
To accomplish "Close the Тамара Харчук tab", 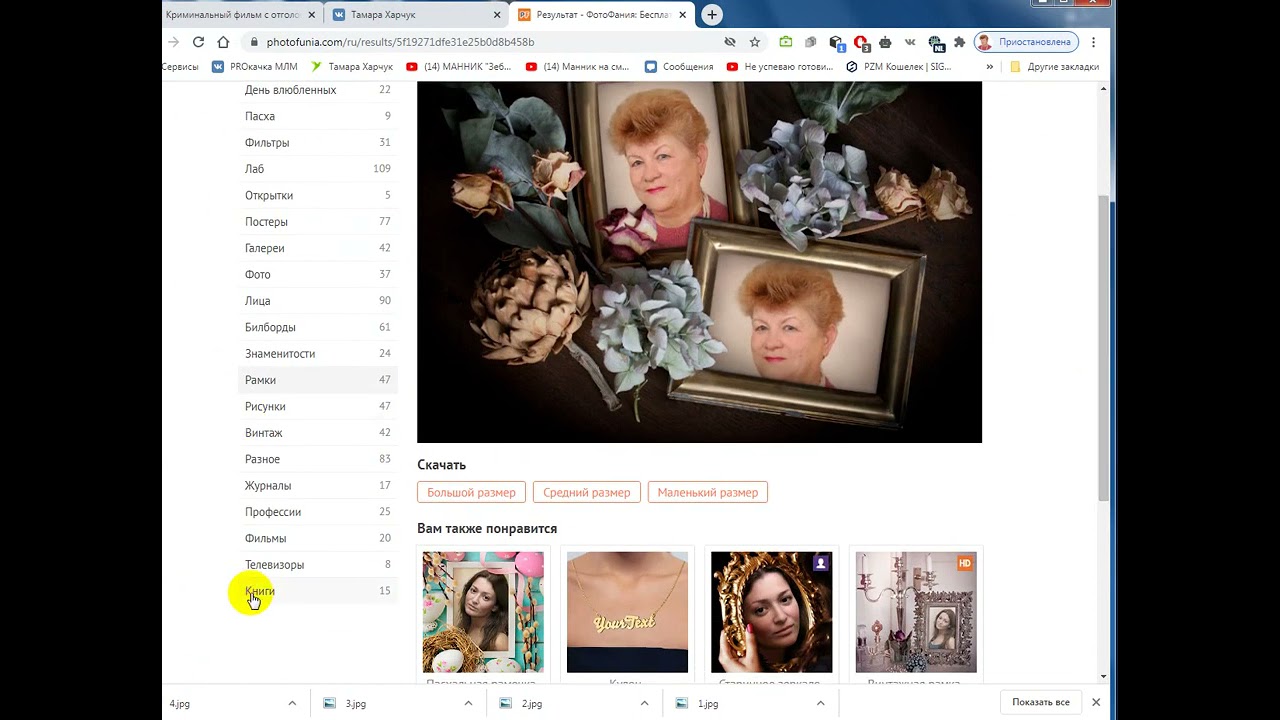I will coord(497,15).
